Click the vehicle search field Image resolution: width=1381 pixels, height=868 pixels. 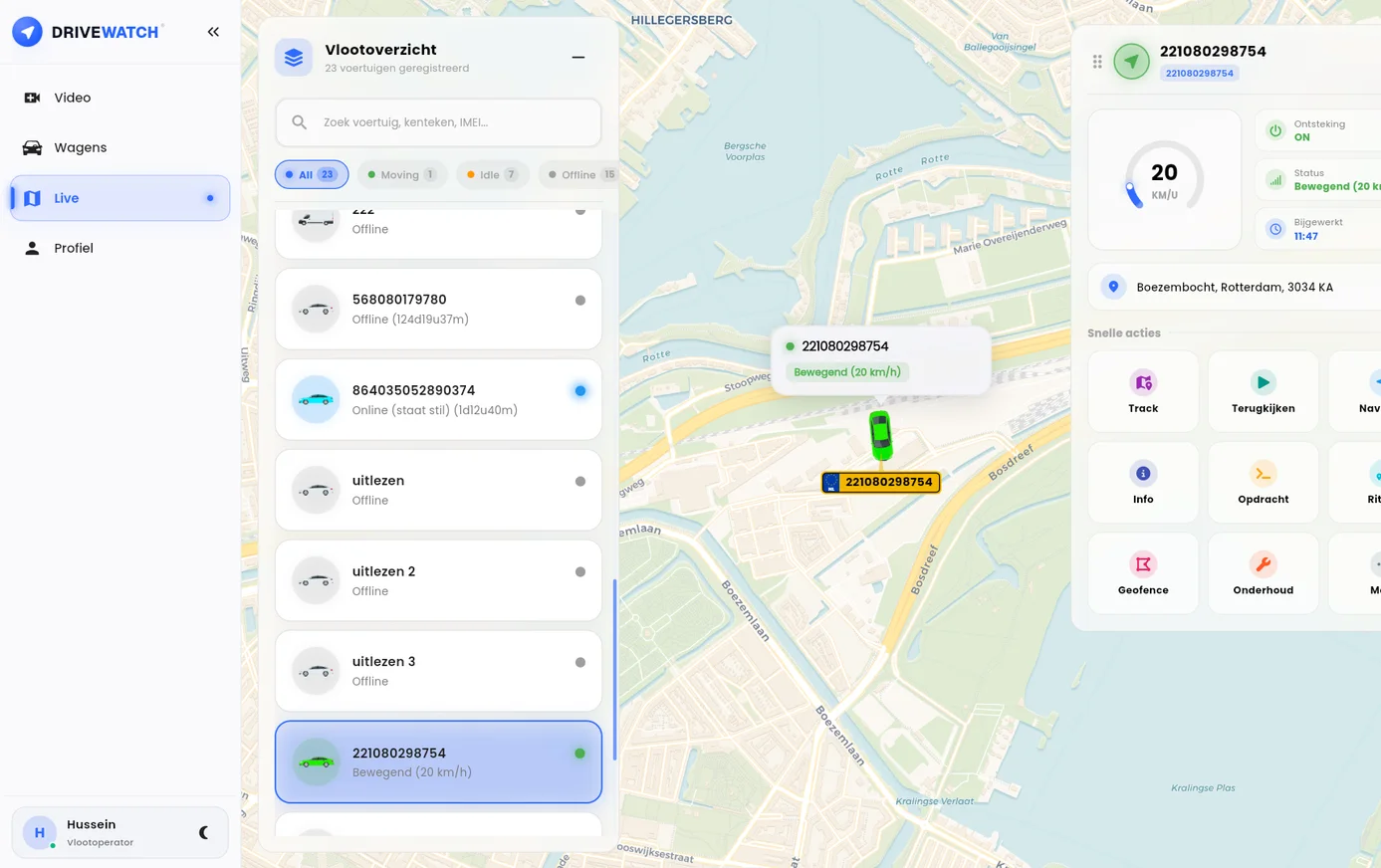pyautogui.click(x=438, y=122)
